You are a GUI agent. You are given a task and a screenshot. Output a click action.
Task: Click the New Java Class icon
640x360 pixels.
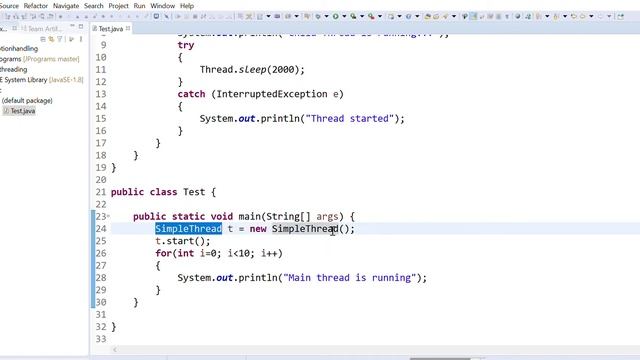pyautogui.click(x=408, y=16)
